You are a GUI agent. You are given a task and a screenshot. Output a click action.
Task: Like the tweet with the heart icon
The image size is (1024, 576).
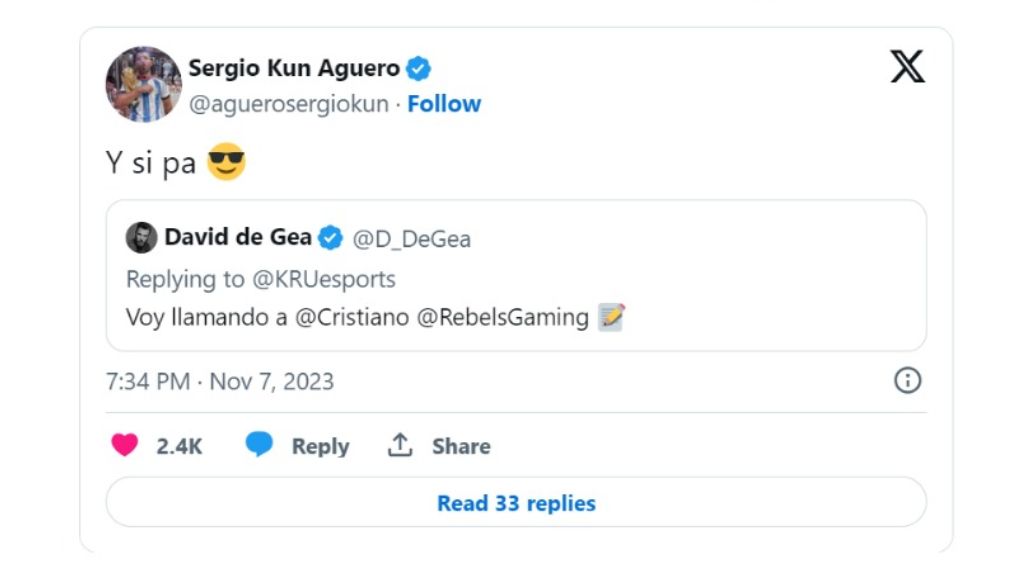(x=127, y=446)
